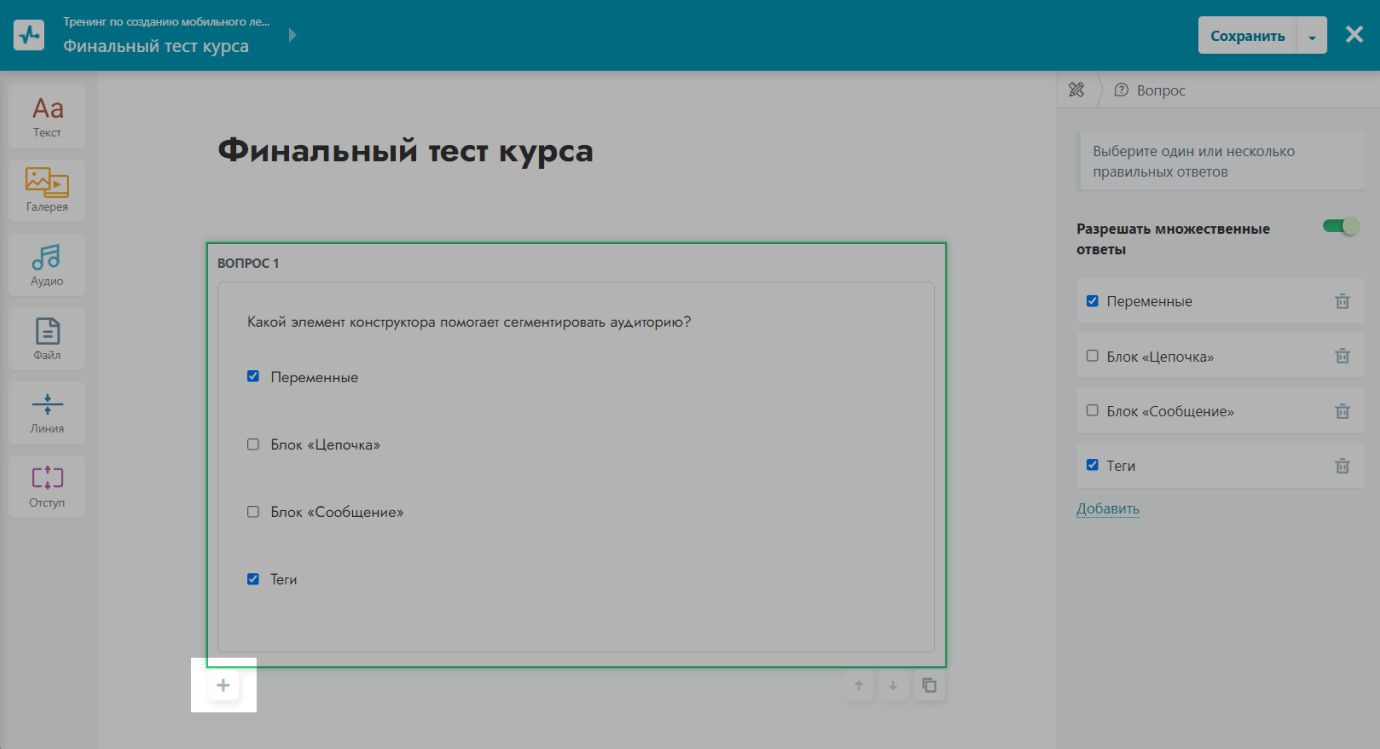Open the «Вопрос» settings tab

[x=1150, y=91]
